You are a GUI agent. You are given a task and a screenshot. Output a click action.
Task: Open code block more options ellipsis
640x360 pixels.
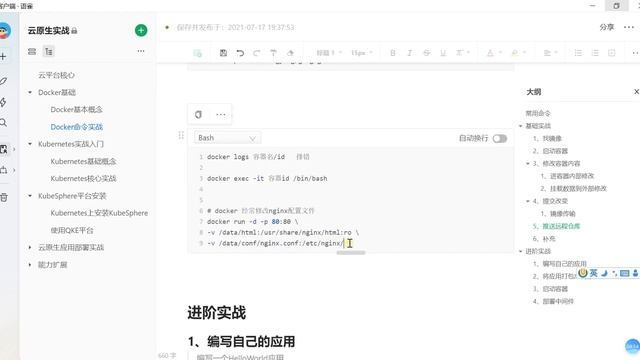(x=221, y=114)
